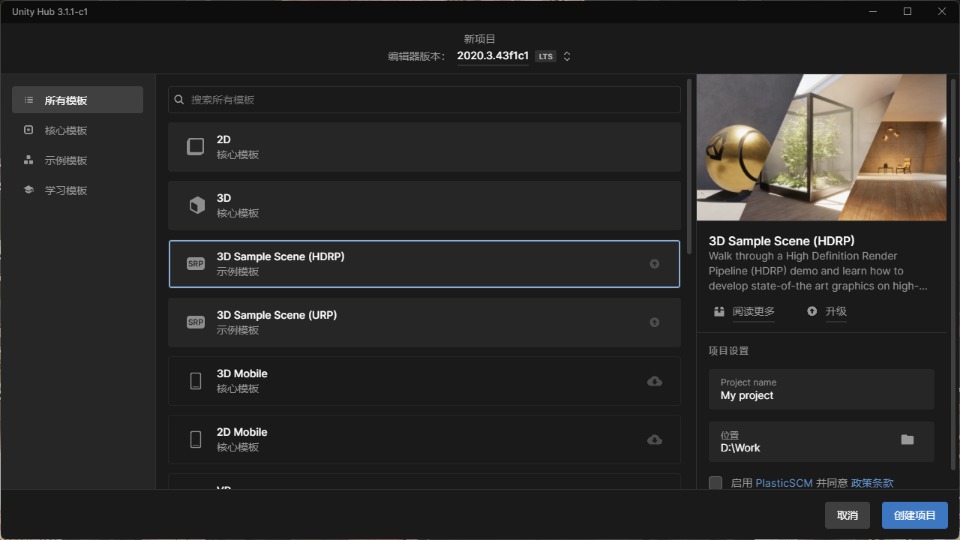The image size is (960, 540).
Task: Click the search magnifier icon in templates
Action: point(180,100)
